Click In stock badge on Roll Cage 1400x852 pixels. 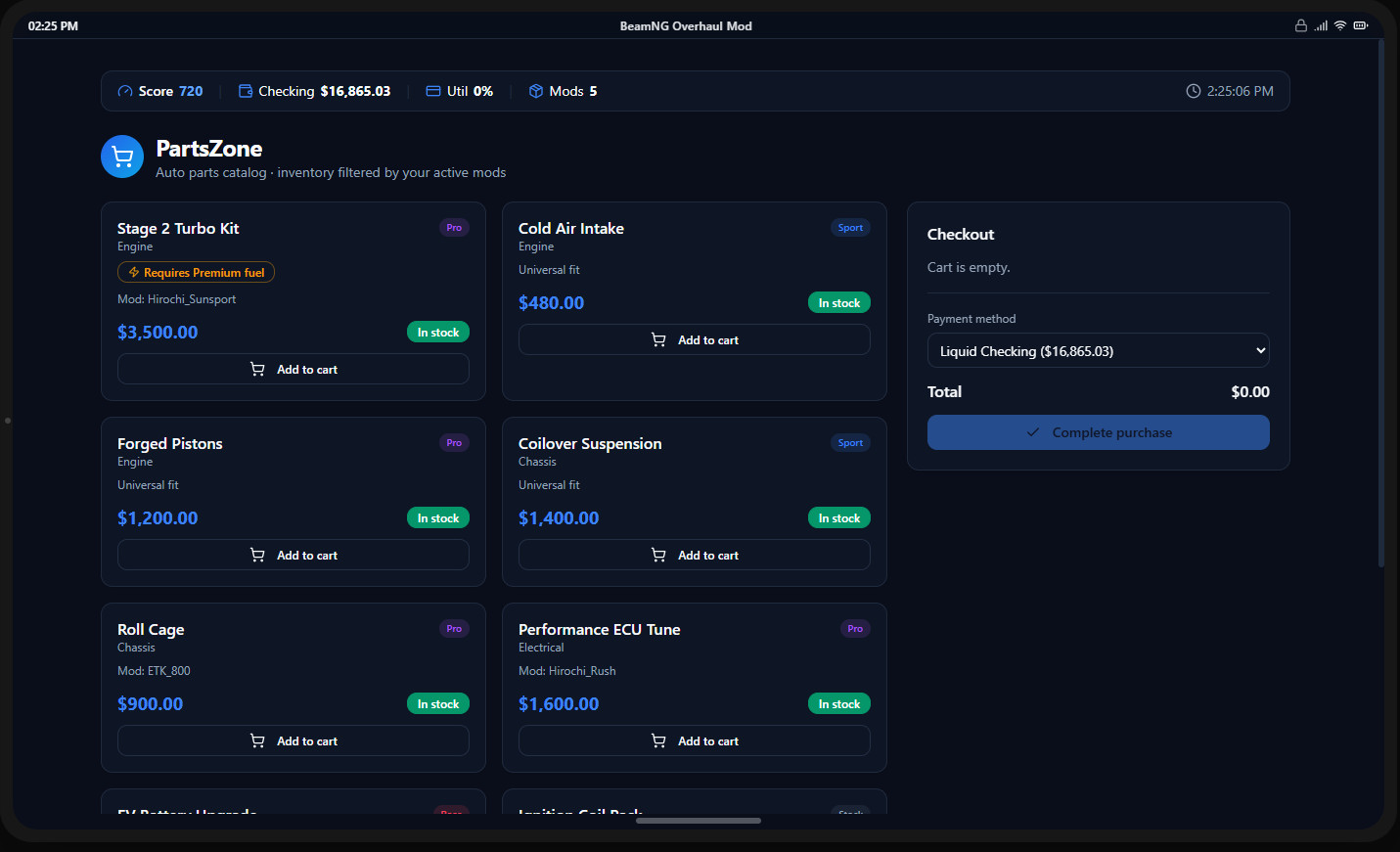(438, 703)
